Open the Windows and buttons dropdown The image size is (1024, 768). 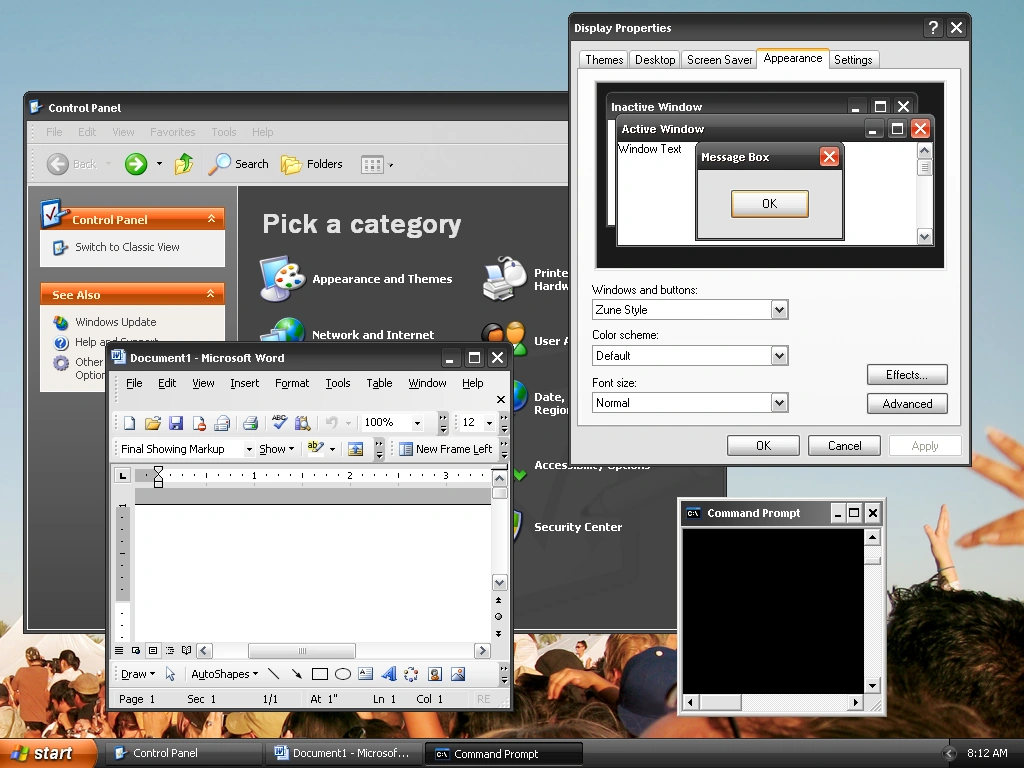tap(779, 310)
